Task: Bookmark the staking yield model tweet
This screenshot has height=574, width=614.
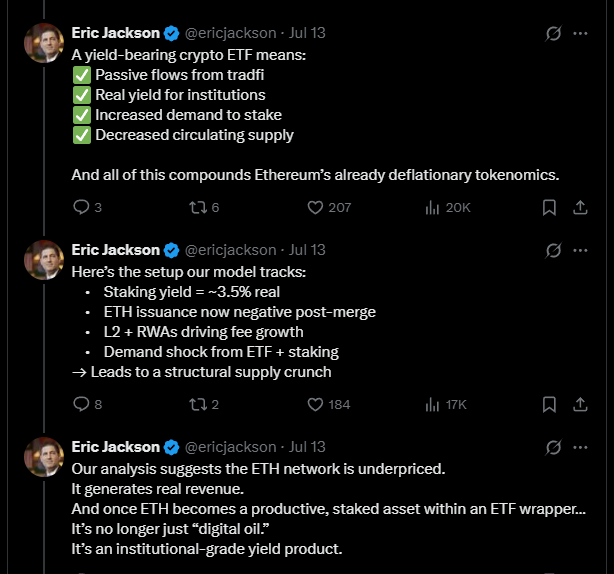Action: (x=549, y=404)
